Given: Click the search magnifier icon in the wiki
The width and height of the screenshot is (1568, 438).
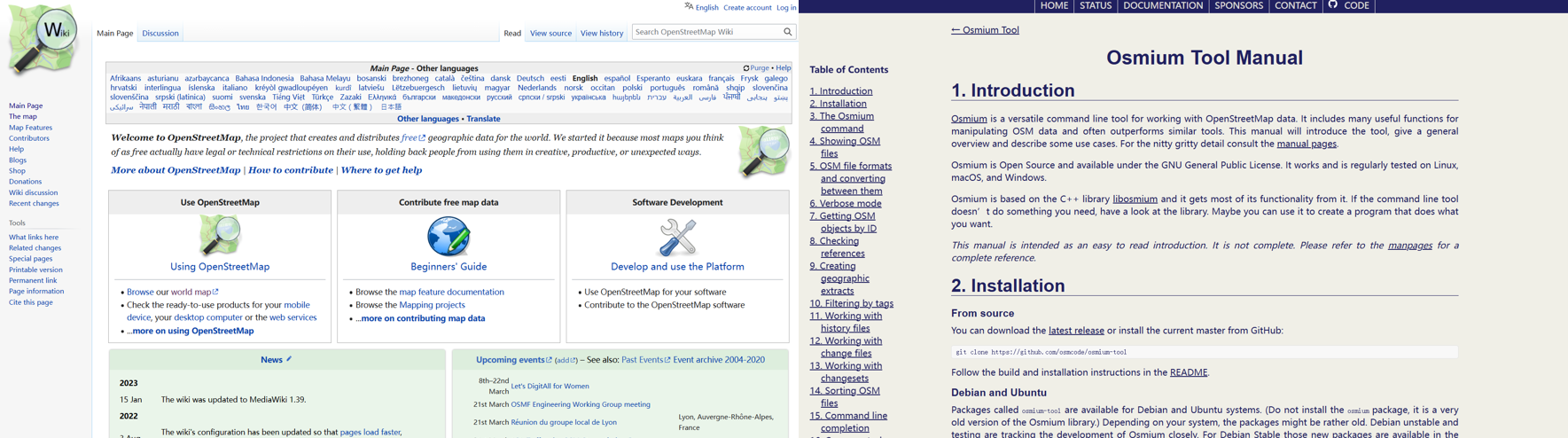Looking at the screenshot, I should click(x=787, y=32).
